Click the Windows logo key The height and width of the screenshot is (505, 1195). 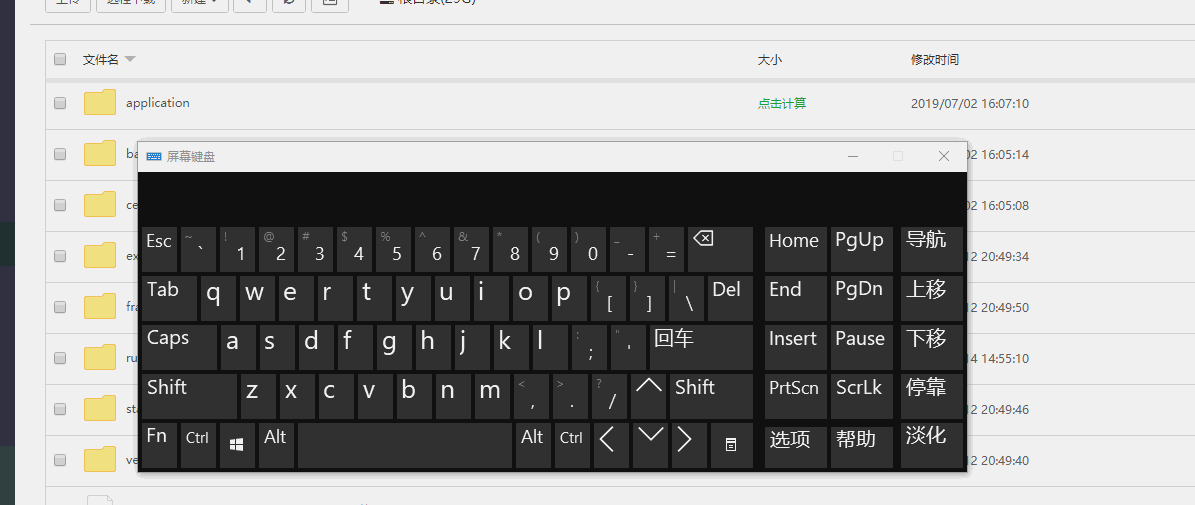tap(237, 446)
